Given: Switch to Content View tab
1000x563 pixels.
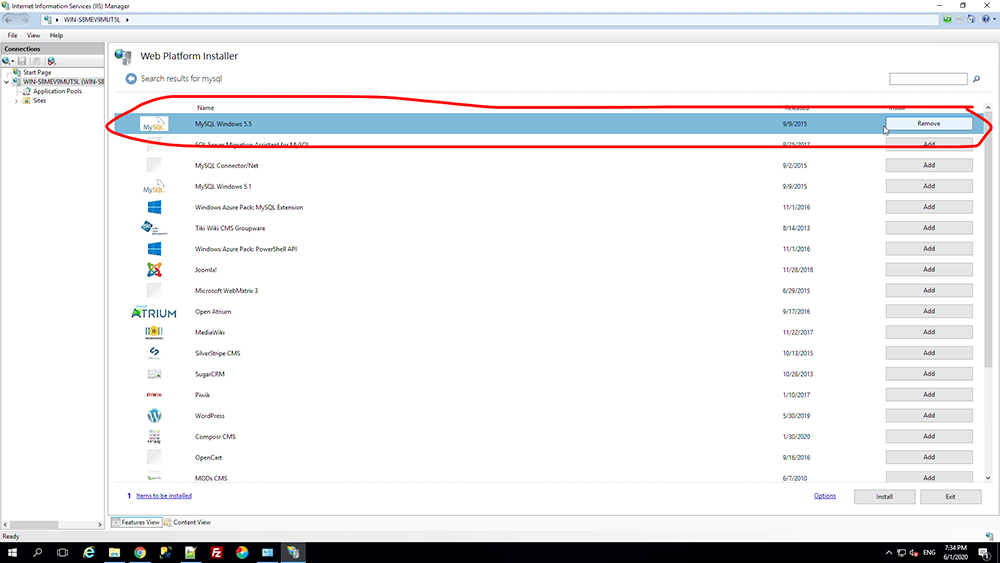Looking at the screenshot, I should (x=188, y=522).
